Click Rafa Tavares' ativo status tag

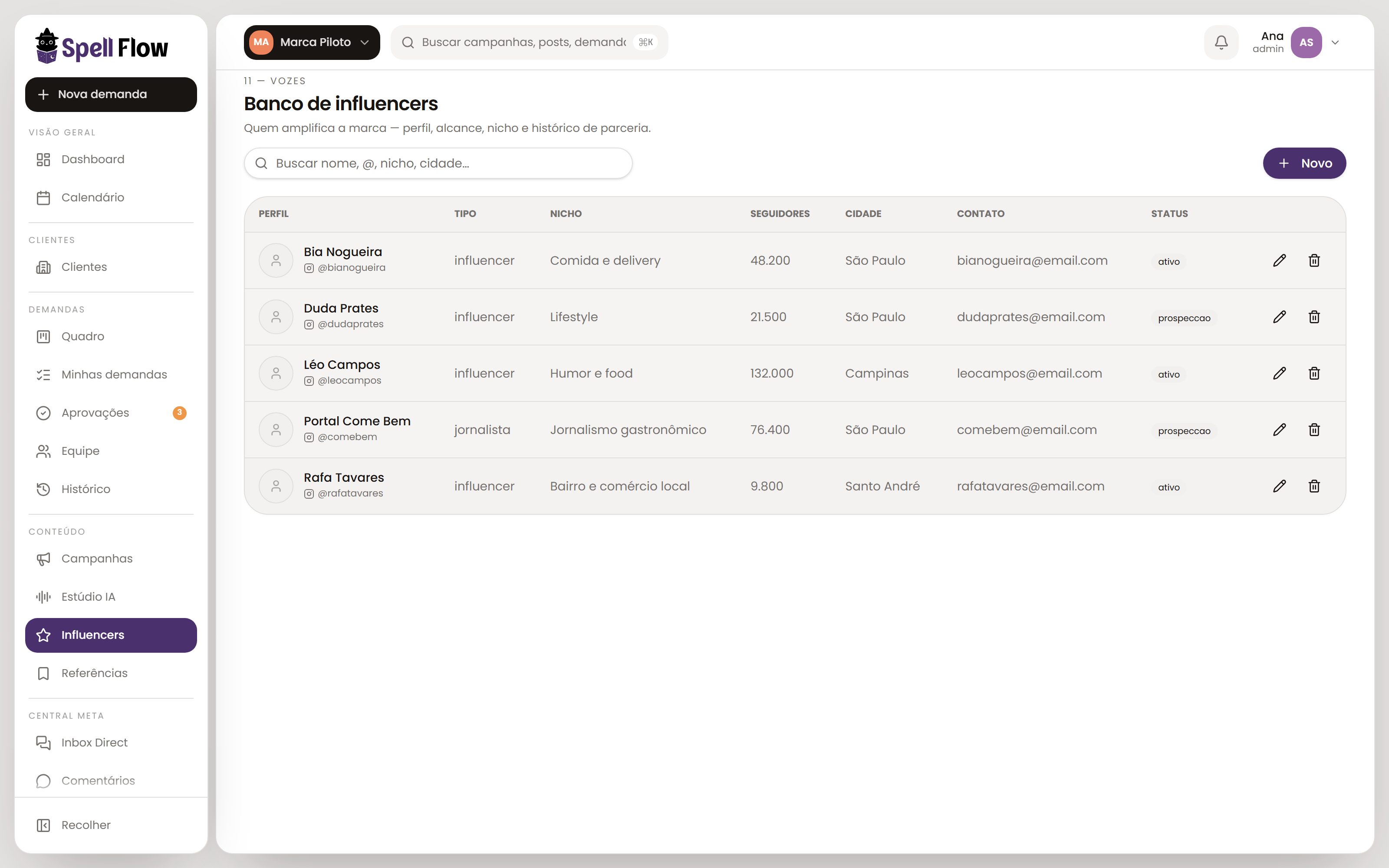click(1168, 487)
